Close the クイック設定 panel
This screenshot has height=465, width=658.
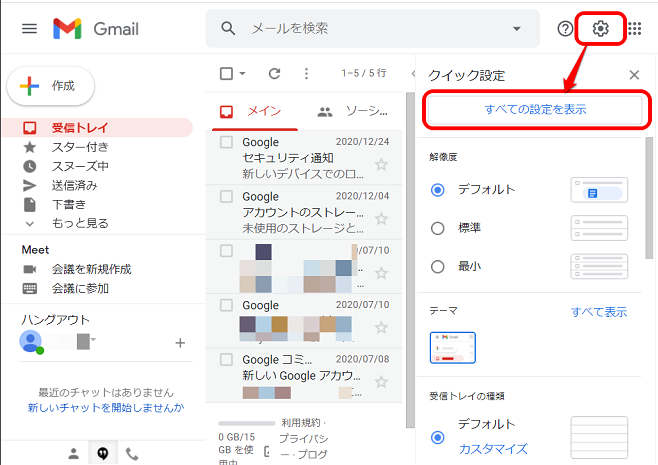[634, 75]
